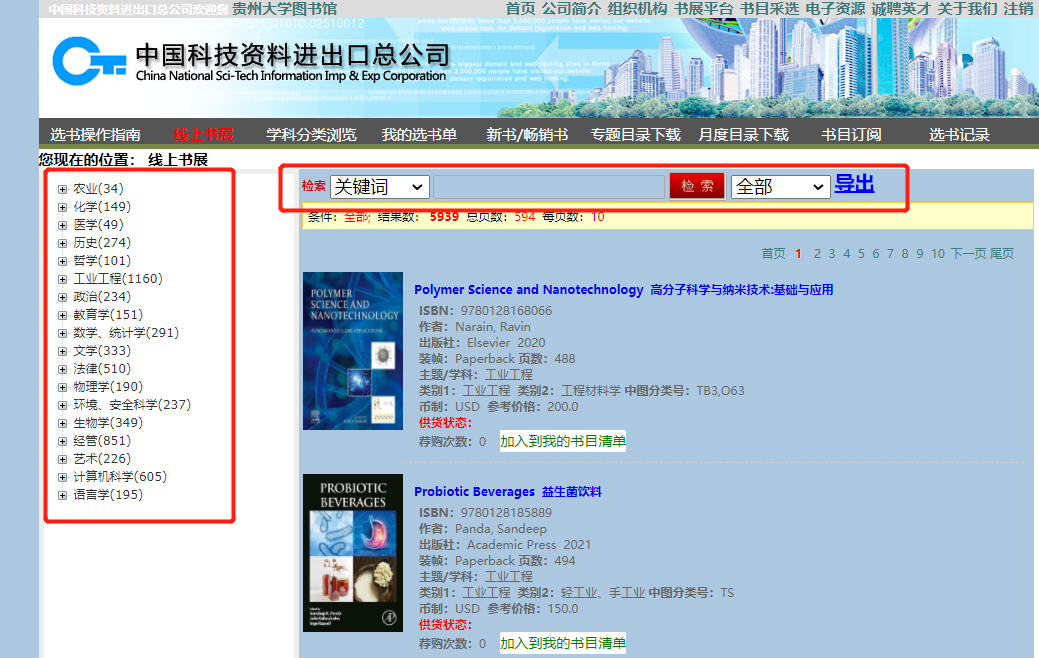Expand the 计算机科学(605) category plus icon
1039x658 pixels.
tap(62, 477)
